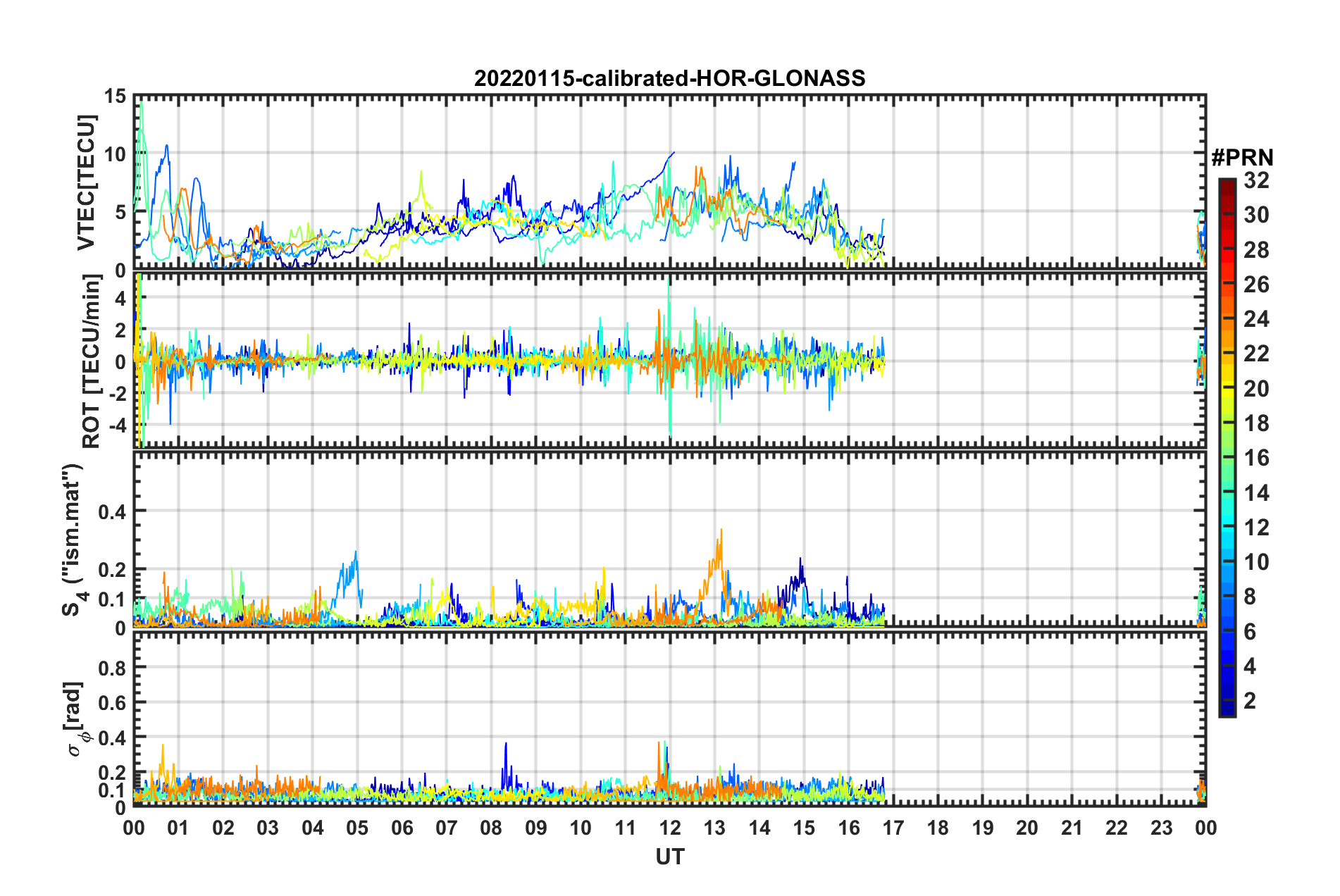The image size is (1340, 896).
Task: Click the sigma phi [rad] y-axis label
Action: coord(75,718)
